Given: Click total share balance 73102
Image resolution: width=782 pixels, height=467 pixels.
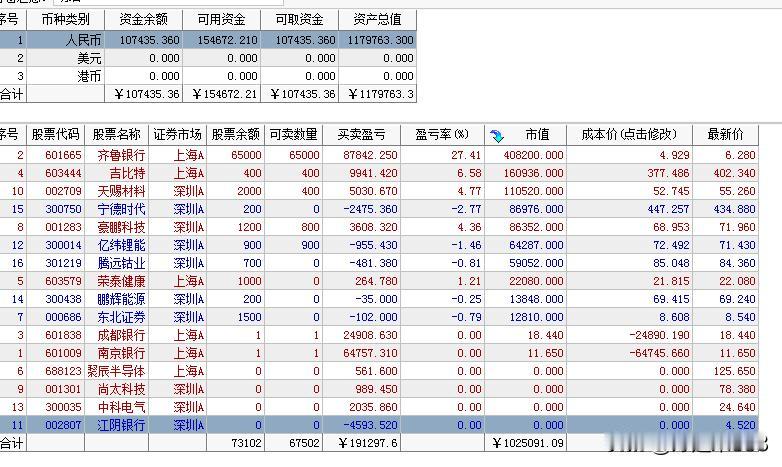Looking at the screenshot, I should [246, 443].
